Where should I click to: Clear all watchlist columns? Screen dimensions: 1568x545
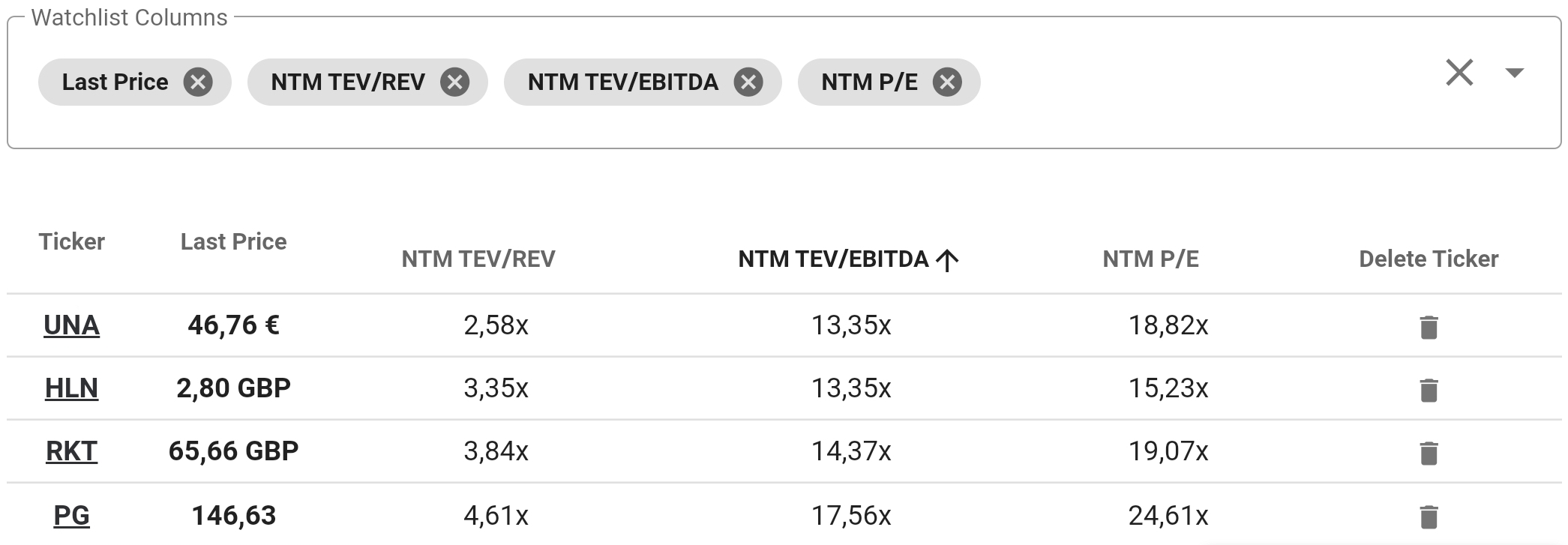tap(1459, 73)
